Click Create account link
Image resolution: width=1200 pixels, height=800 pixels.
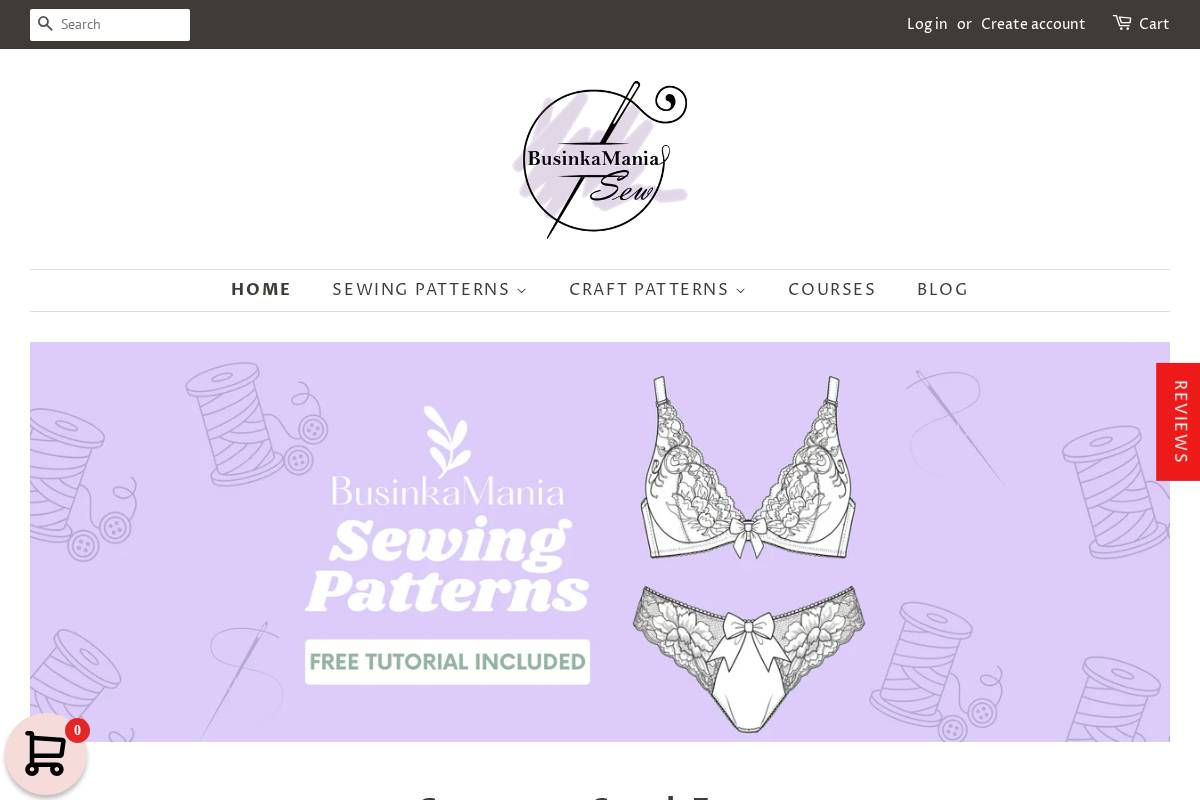pos(1033,24)
